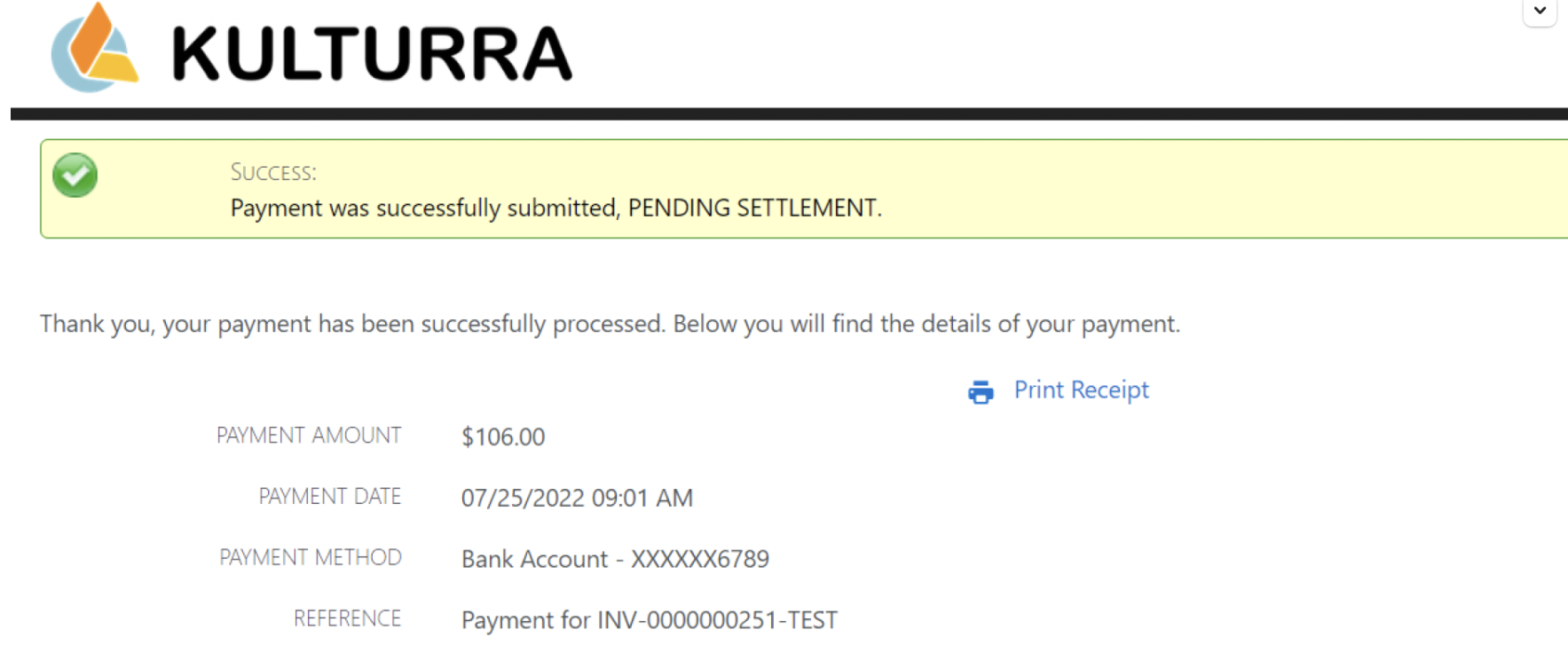
Task: Open the Print Receipt link
Action: click(1081, 390)
